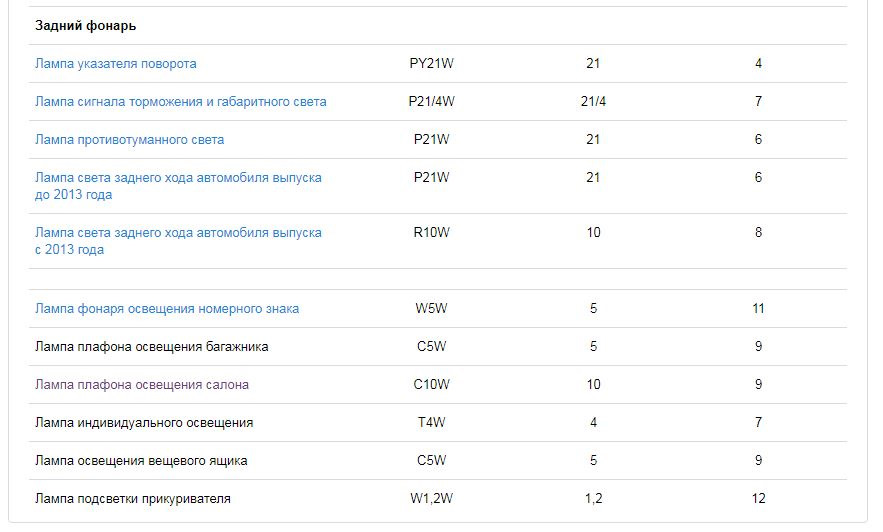Click the T4W lamp type cell
This screenshot has height=532, width=883.
[x=431, y=422]
